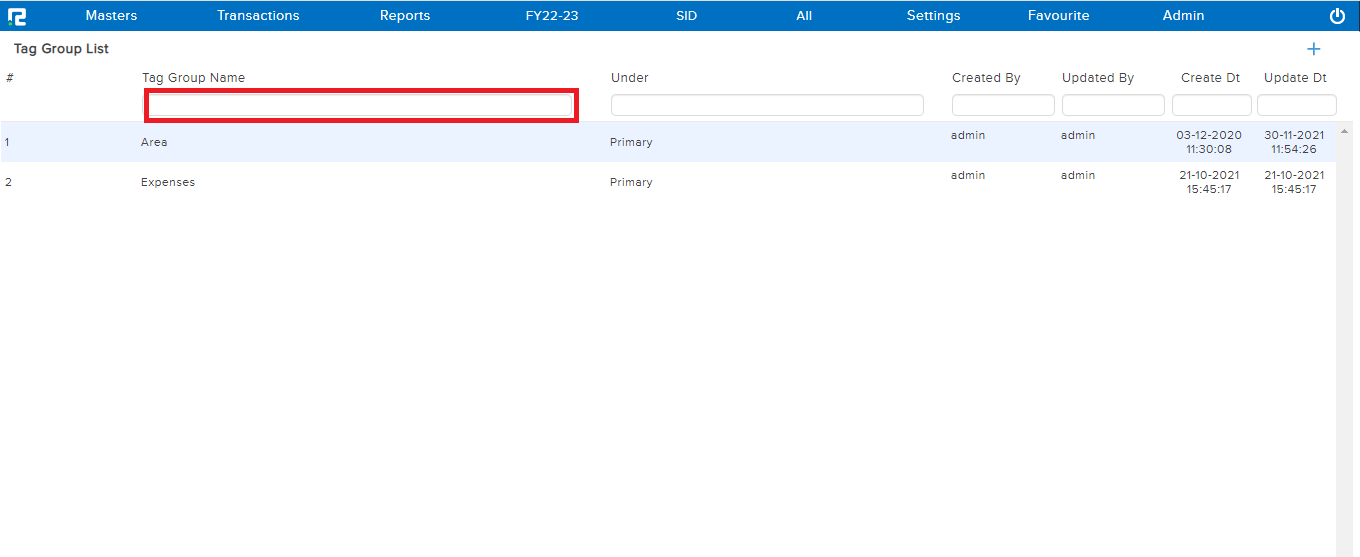Open the Masters menu
The image size is (1360, 557).
pos(111,16)
